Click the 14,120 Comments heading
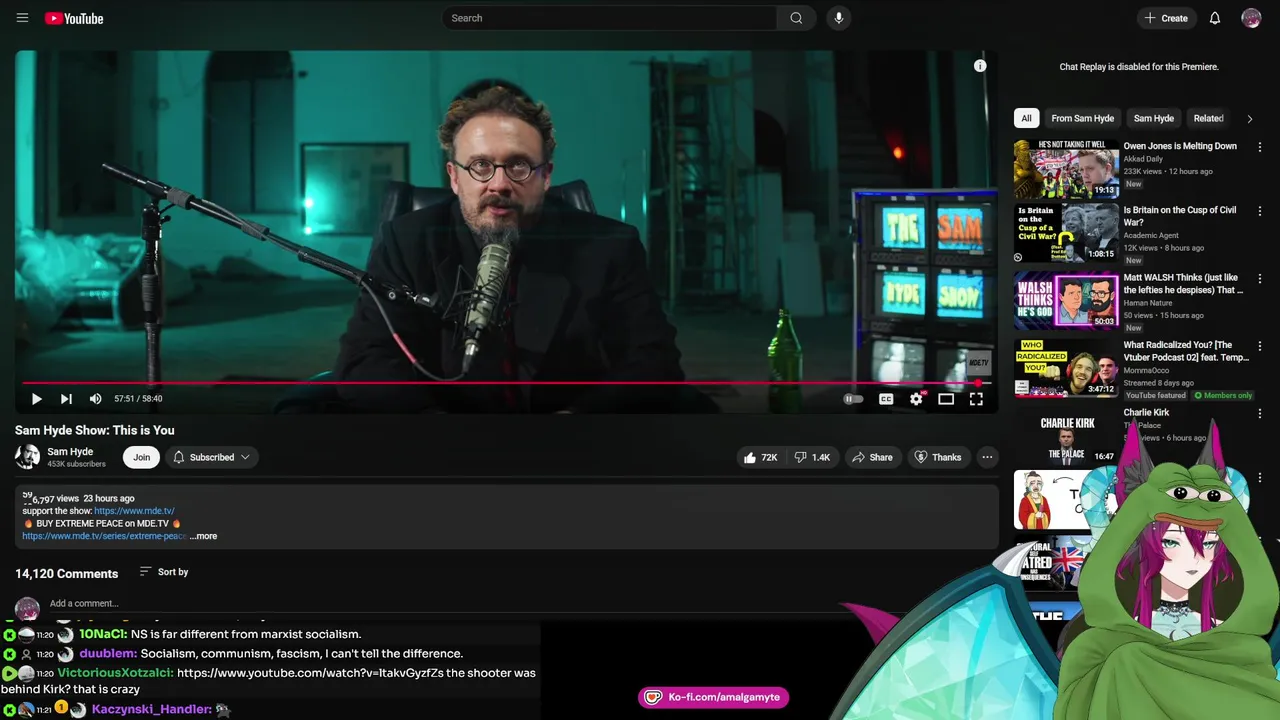This screenshot has width=1280, height=720. (x=66, y=574)
